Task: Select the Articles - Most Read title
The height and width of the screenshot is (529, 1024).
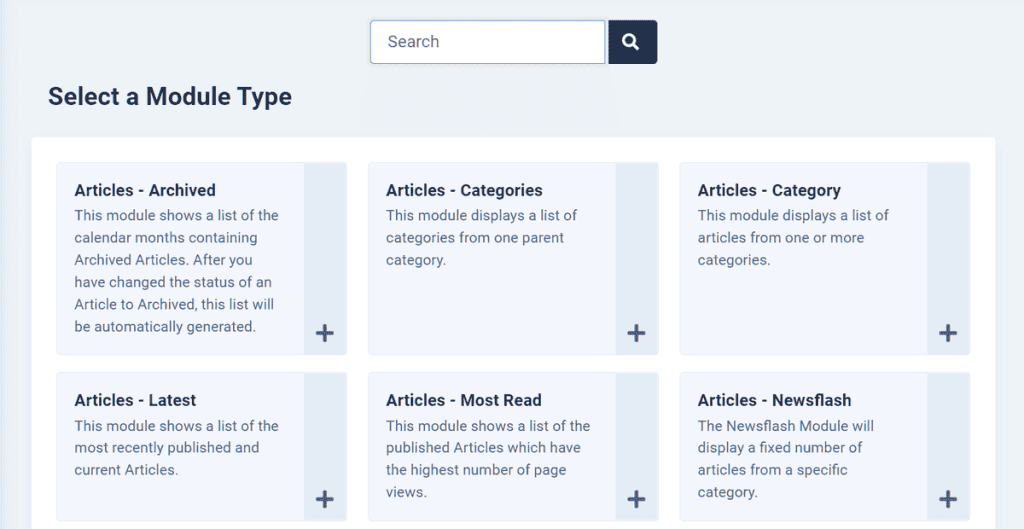Action: coord(464,400)
